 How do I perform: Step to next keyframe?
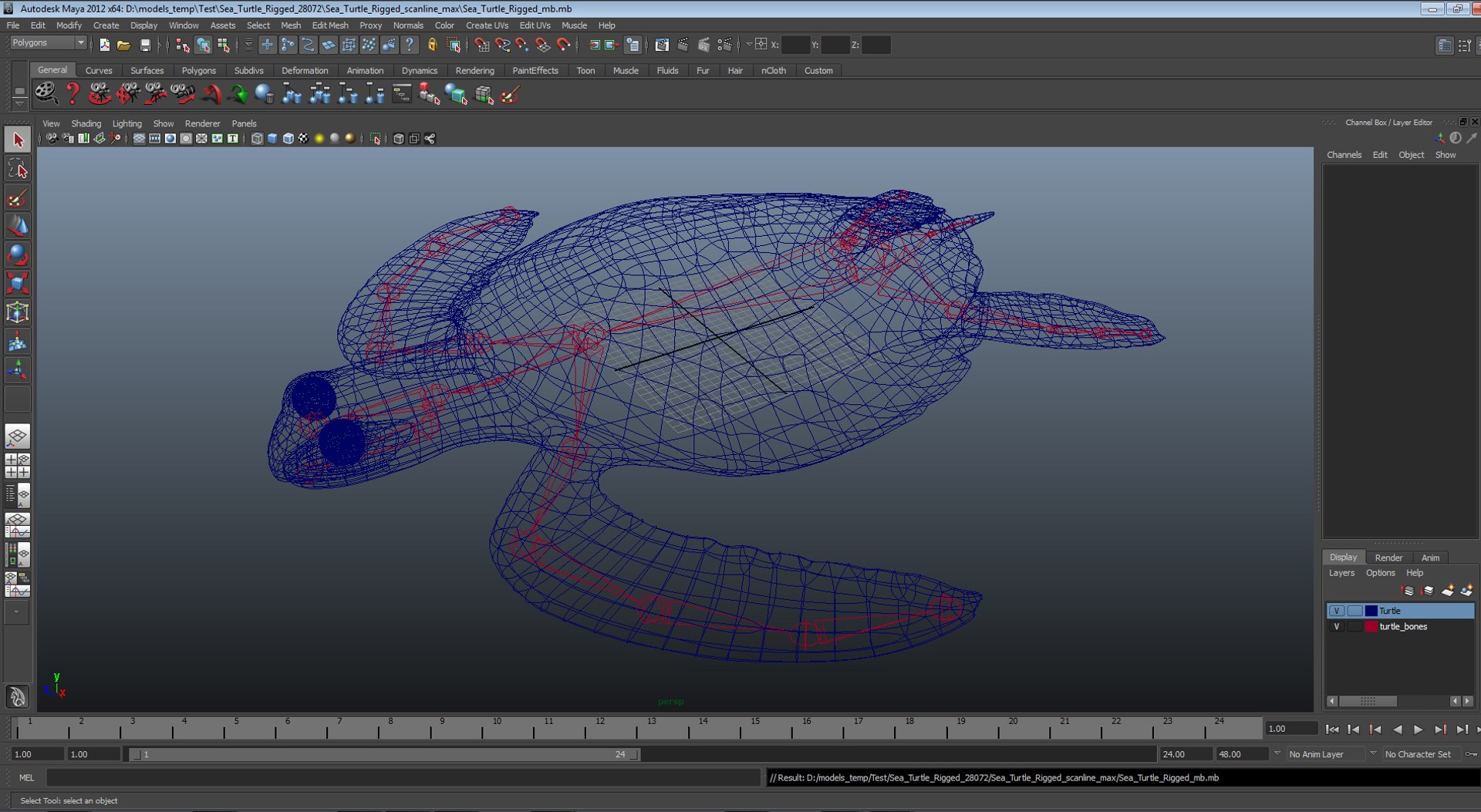click(1439, 729)
